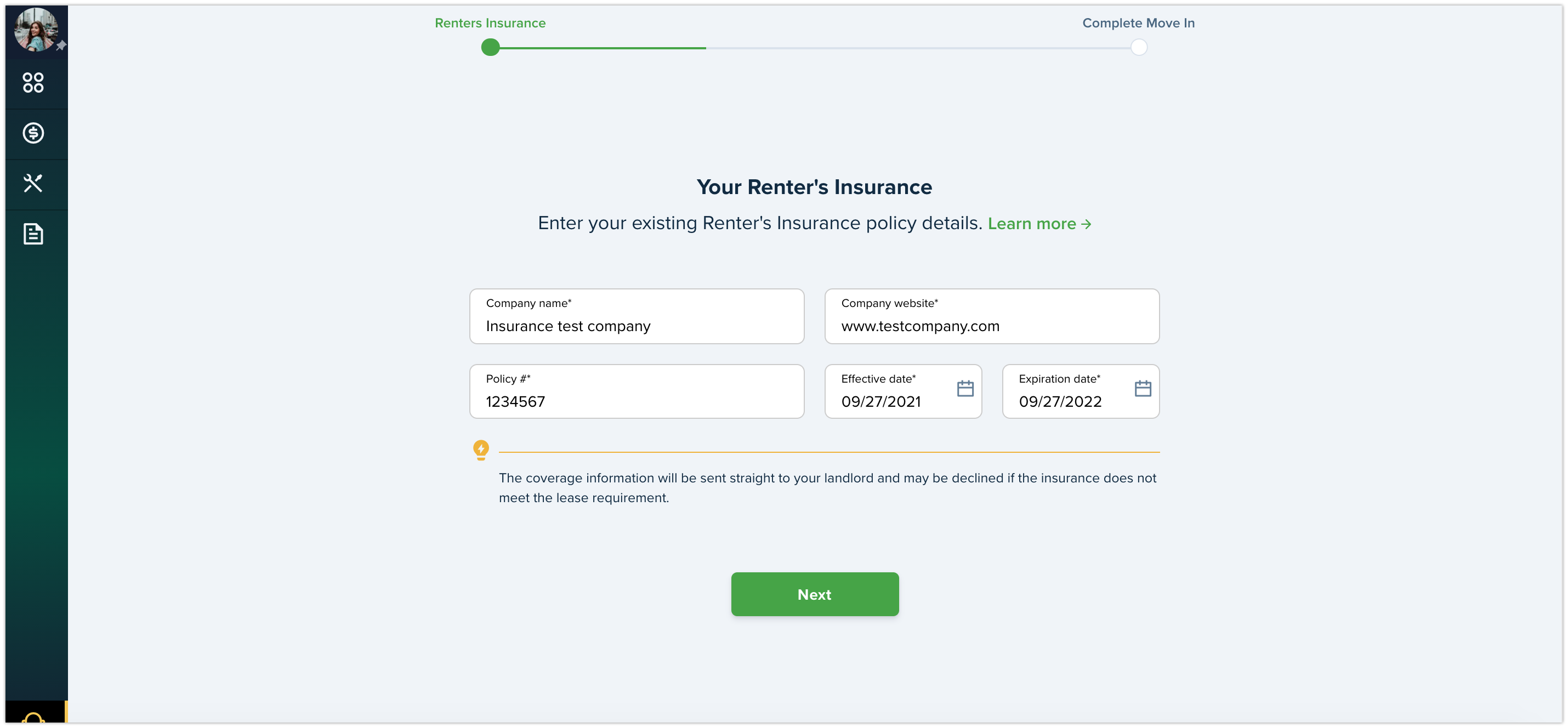Open the Expiration date field showing 09/27/2022
Image resolution: width=1568 pixels, height=728 pixels.
click(1081, 392)
